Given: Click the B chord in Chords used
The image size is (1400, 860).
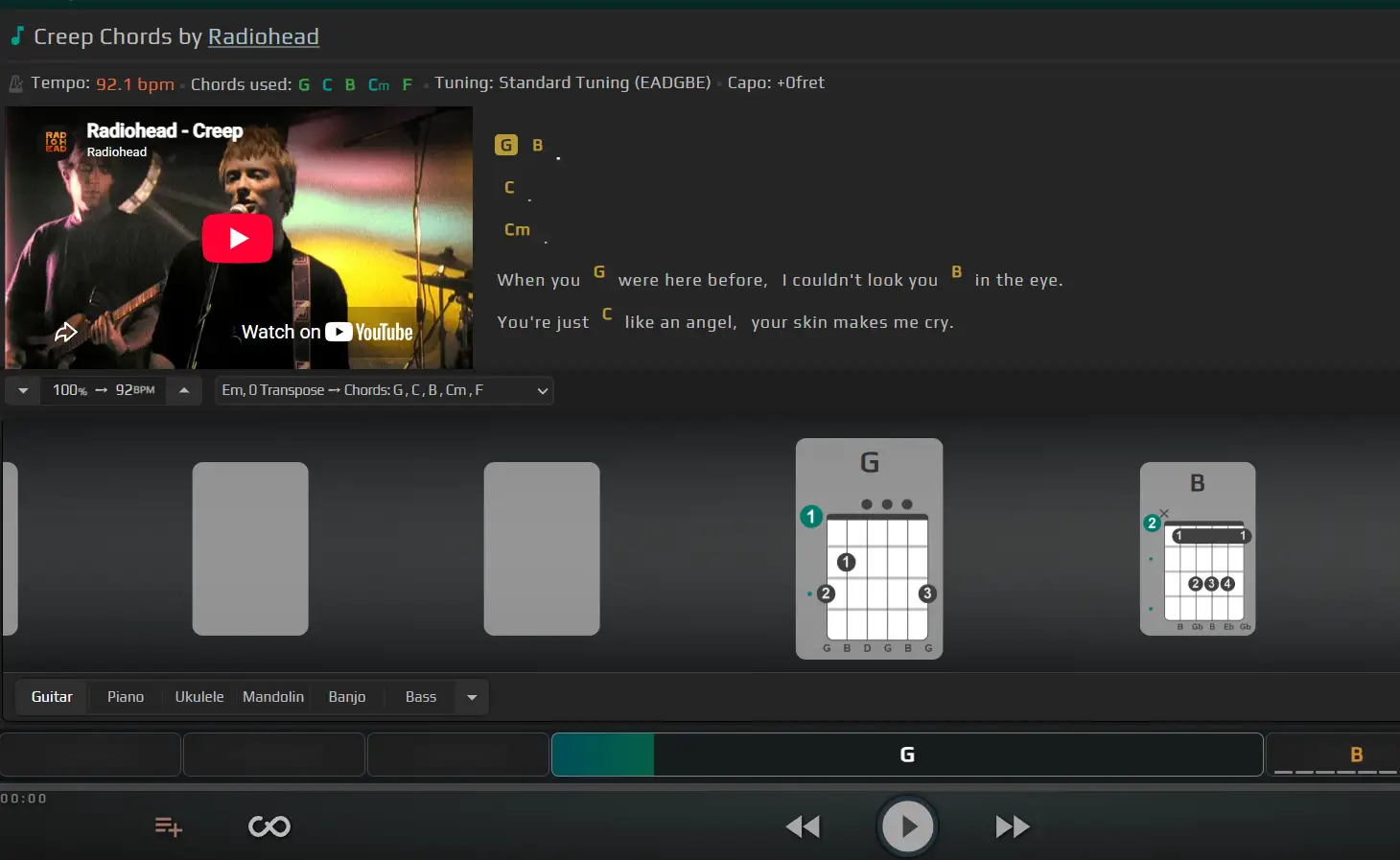Looking at the screenshot, I should click(350, 84).
